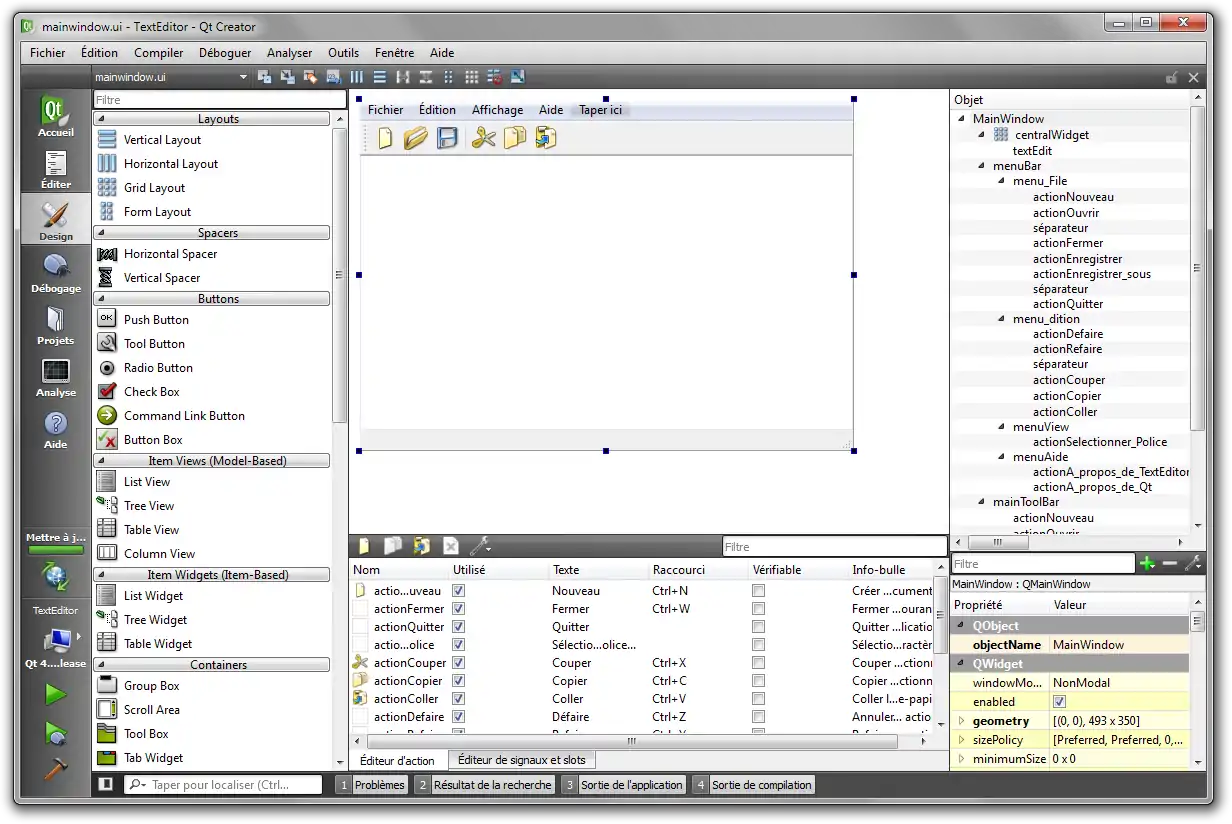1232x824 pixels.
Task: Open the Fichier menu of the designed form
Action: [x=385, y=110]
